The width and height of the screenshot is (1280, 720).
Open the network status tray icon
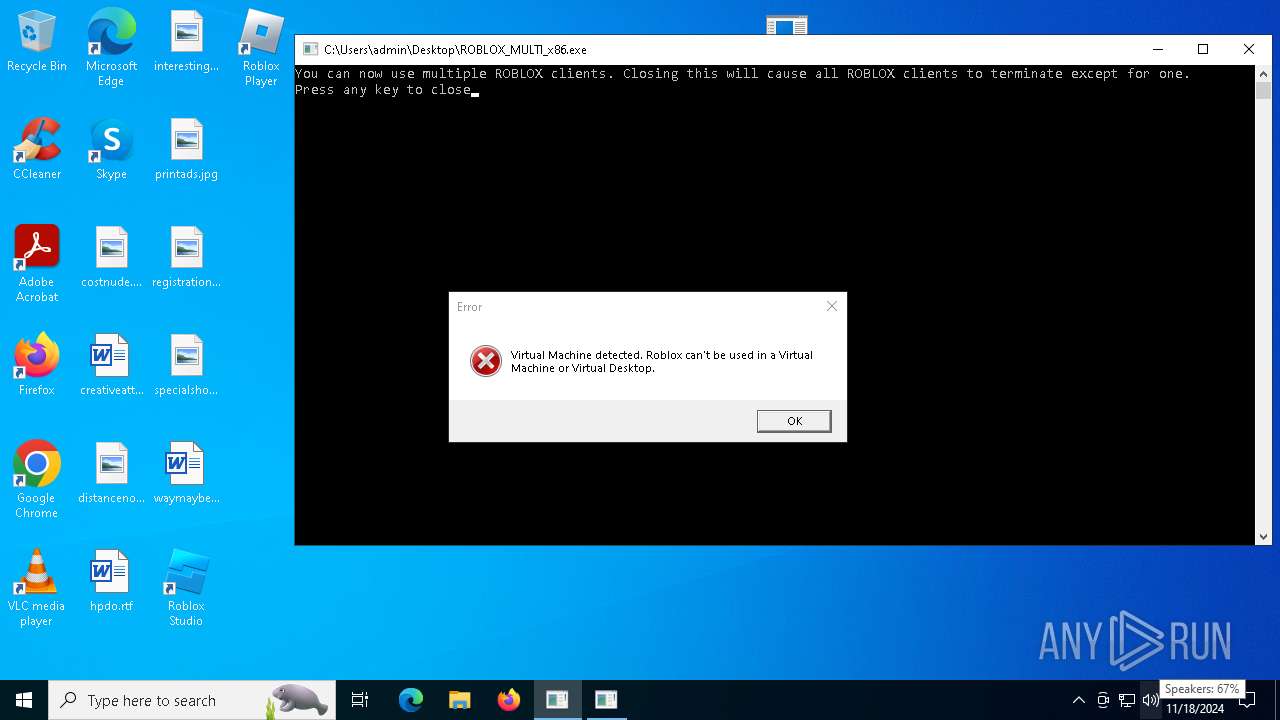pos(1127,701)
